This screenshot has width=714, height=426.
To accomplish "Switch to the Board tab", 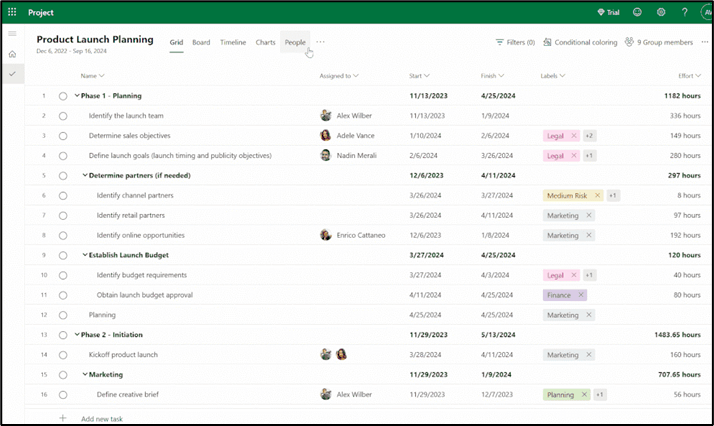I will point(201,43).
